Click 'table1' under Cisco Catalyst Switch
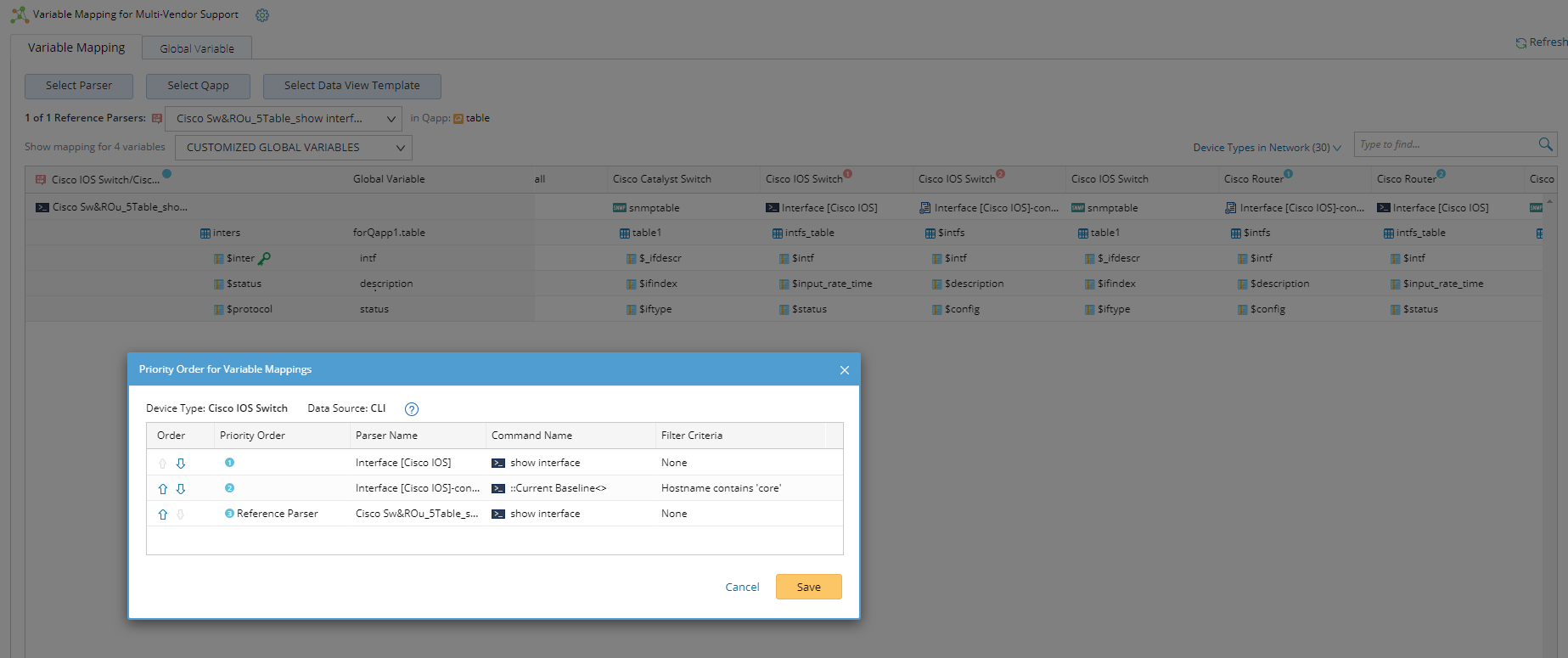The width and height of the screenshot is (1568, 658). (x=647, y=233)
